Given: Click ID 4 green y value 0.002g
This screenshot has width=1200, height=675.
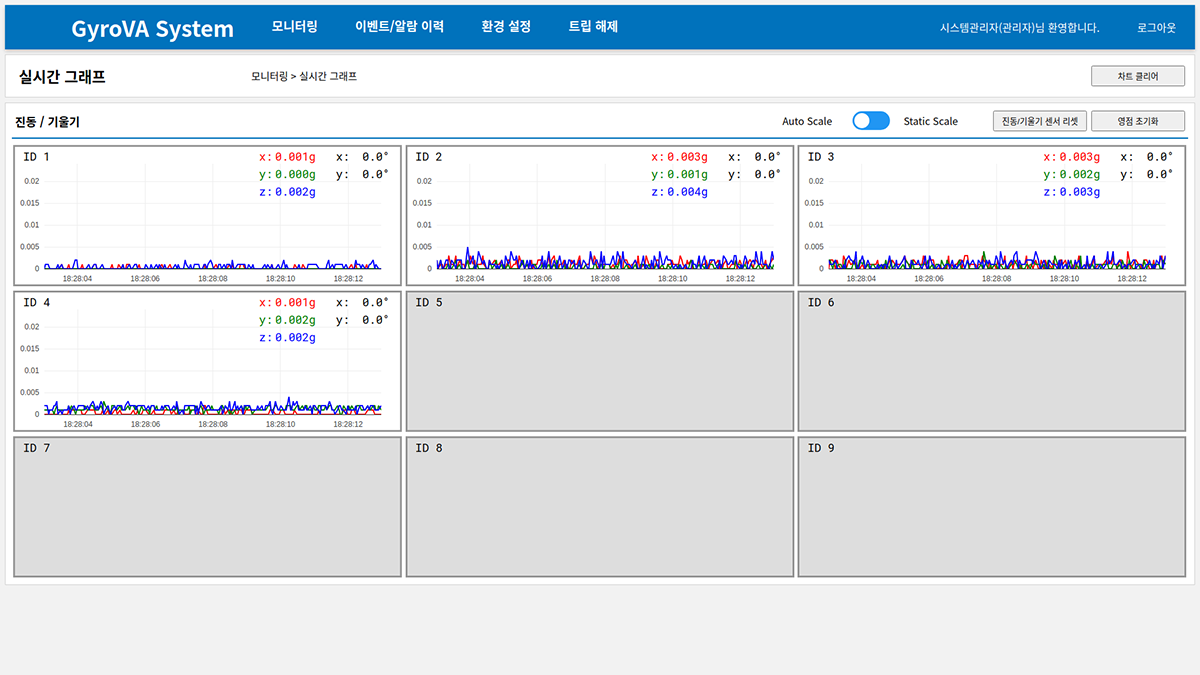Looking at the screenshot, I should (x=287, y=320).
